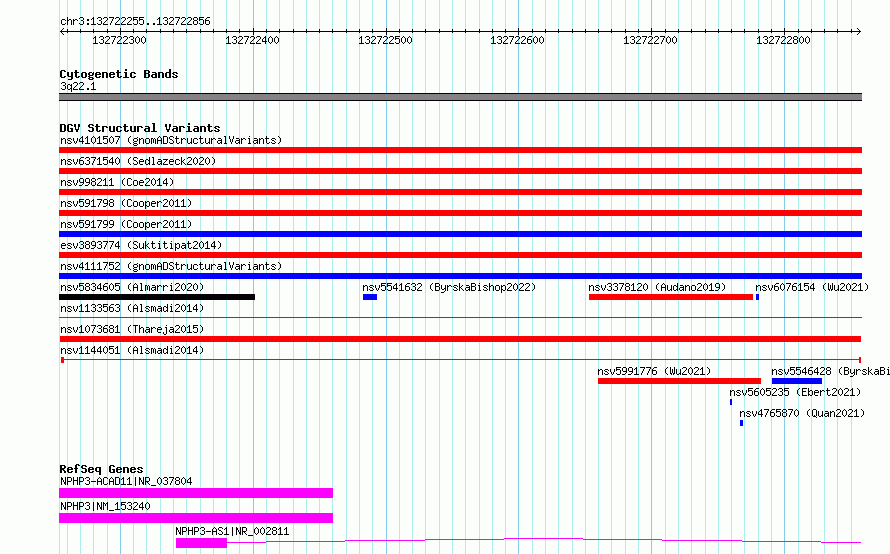This screenshot has width=890, height=554.
Task: Select the nsv1144051 (Alsmadi2014) label
Action: click(x=132, y=350)
